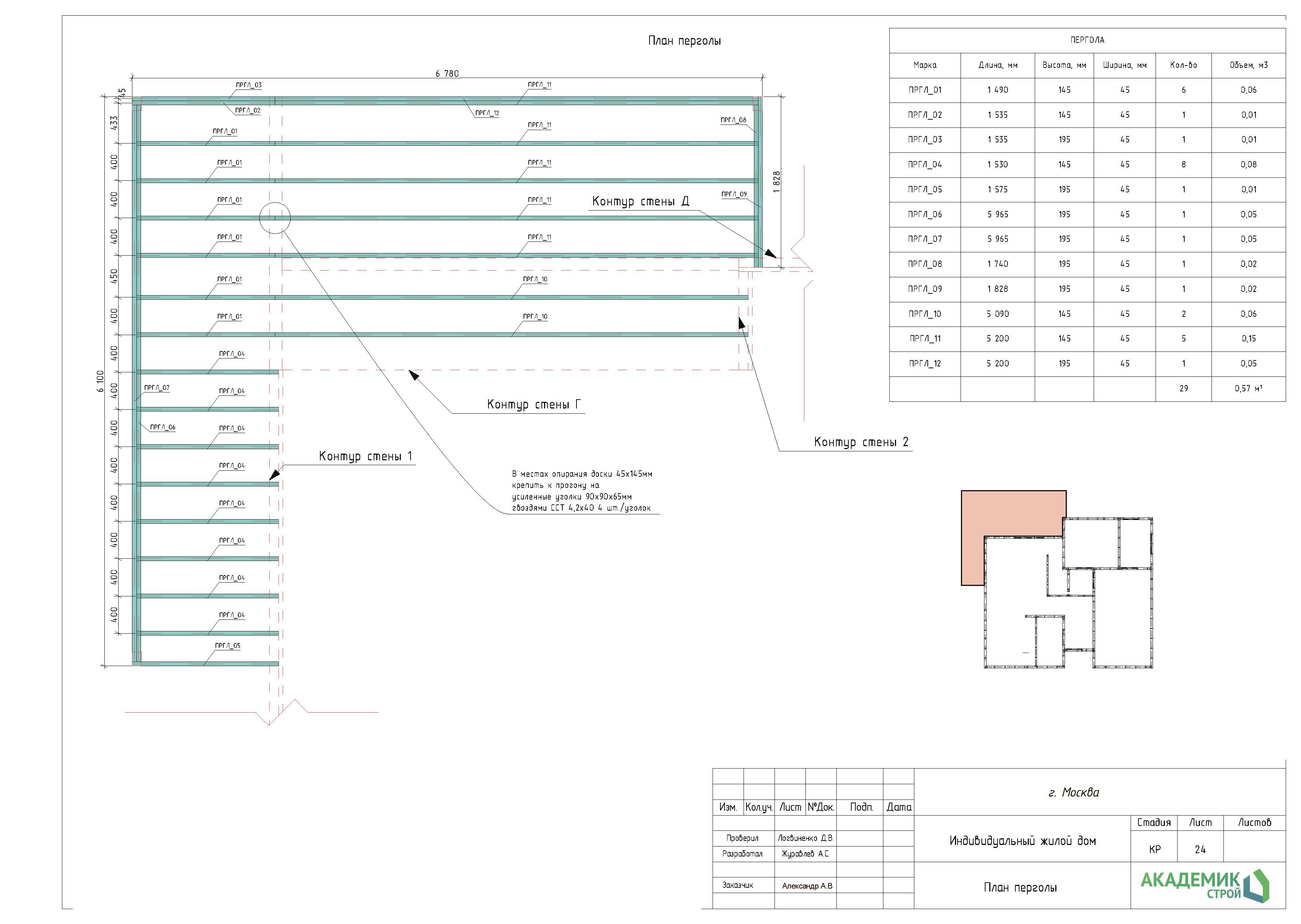Click the 6 100 overall height dimension
The image size is (1301, 924).
[101, 381]
